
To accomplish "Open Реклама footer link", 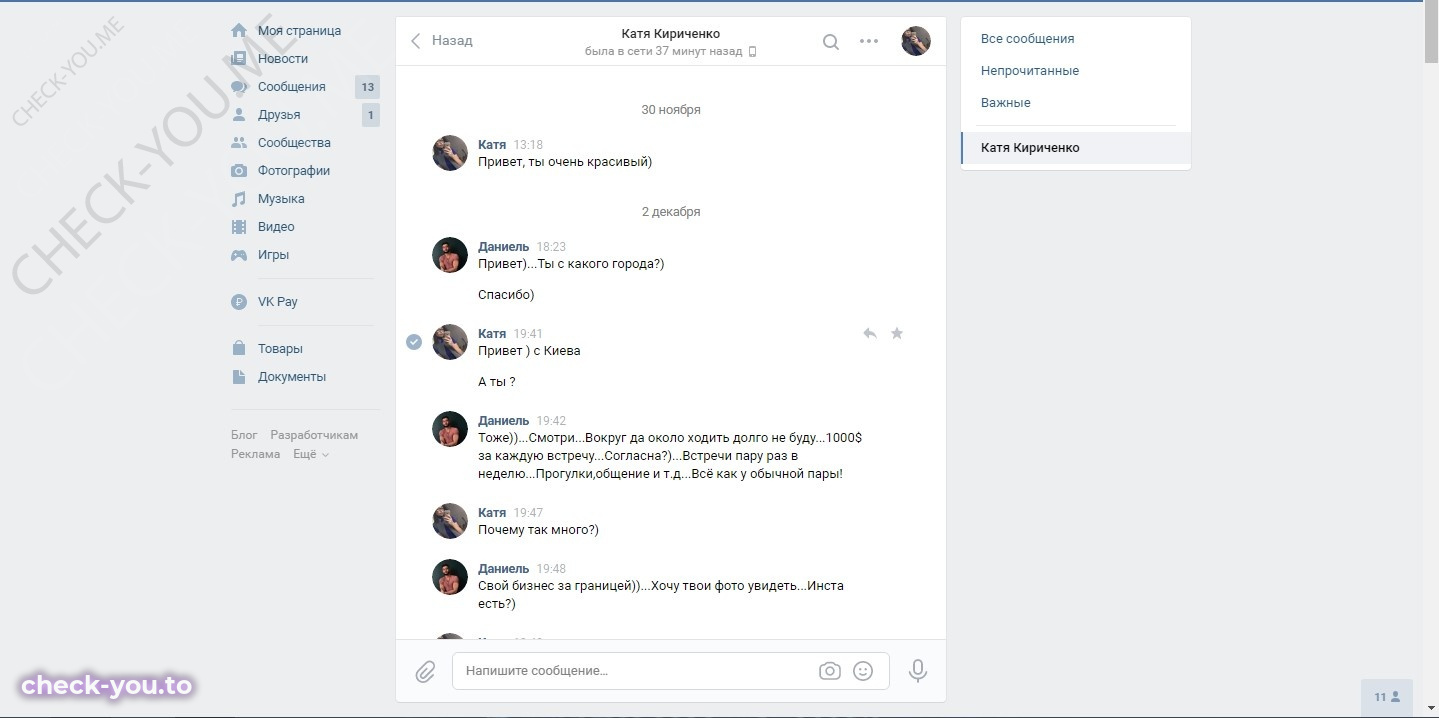I will click(x=256, y=454).
